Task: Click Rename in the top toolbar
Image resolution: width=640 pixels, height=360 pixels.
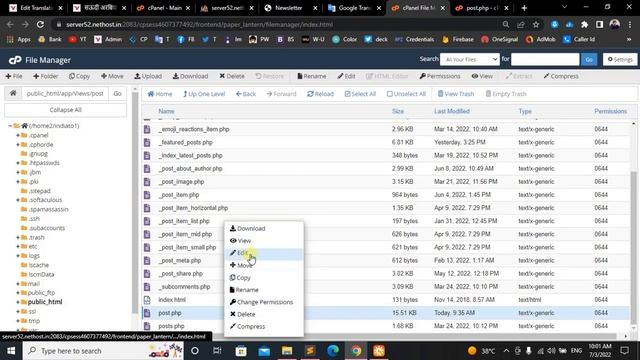Action: 312,76
